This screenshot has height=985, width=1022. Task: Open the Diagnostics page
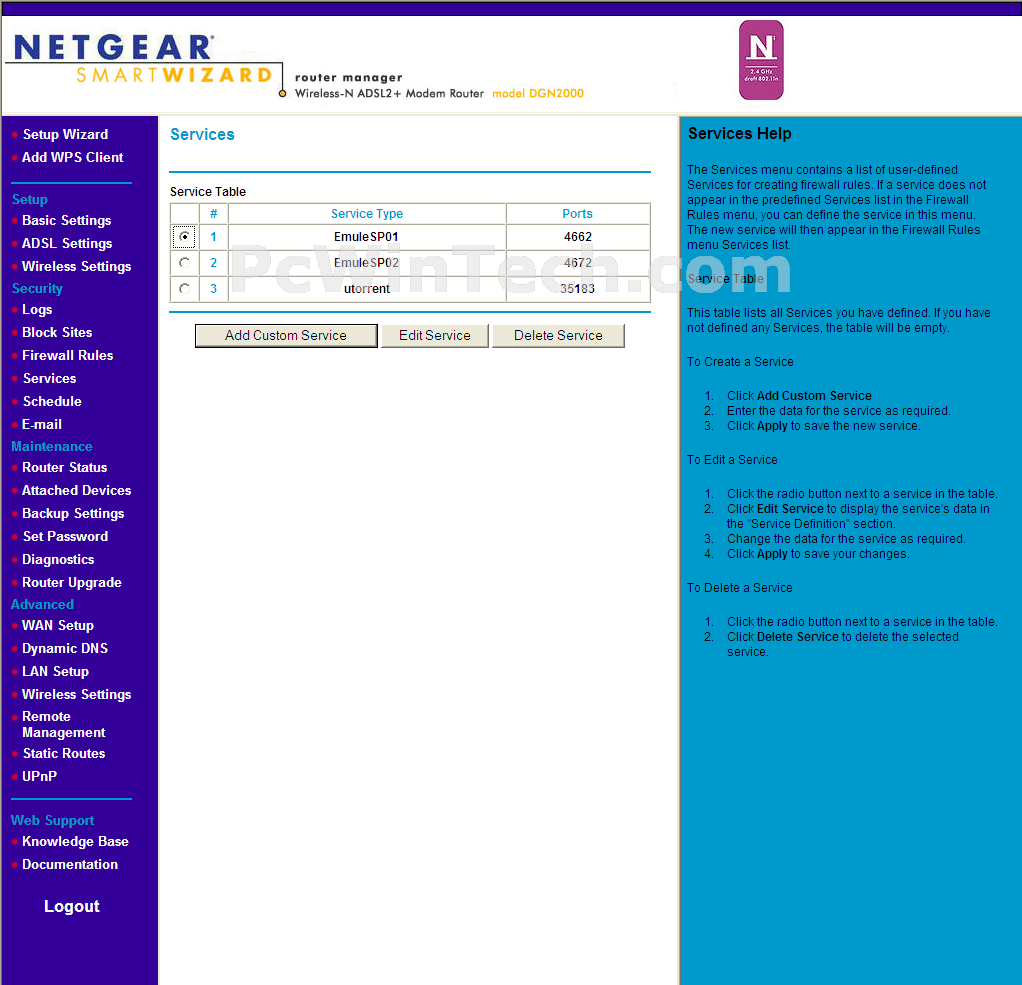tap(58, 559)
